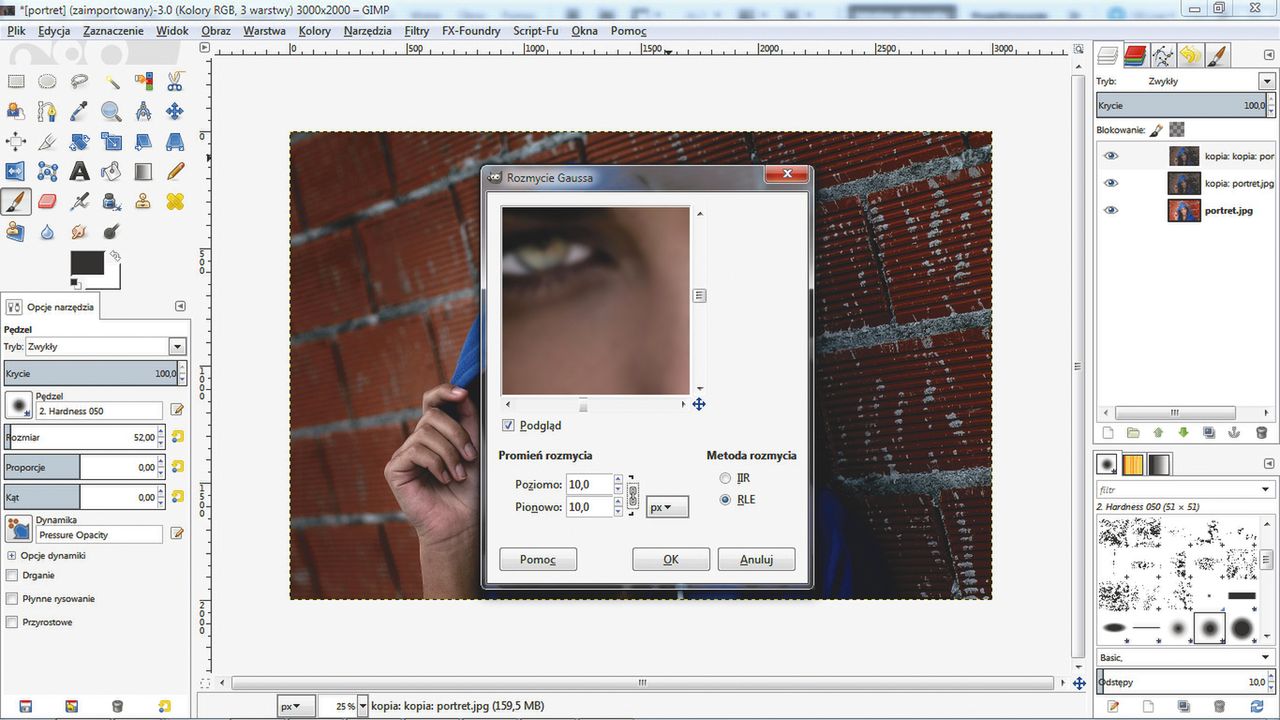
Task: Open the status bar px unit dropdown
Action: [296, 705]
